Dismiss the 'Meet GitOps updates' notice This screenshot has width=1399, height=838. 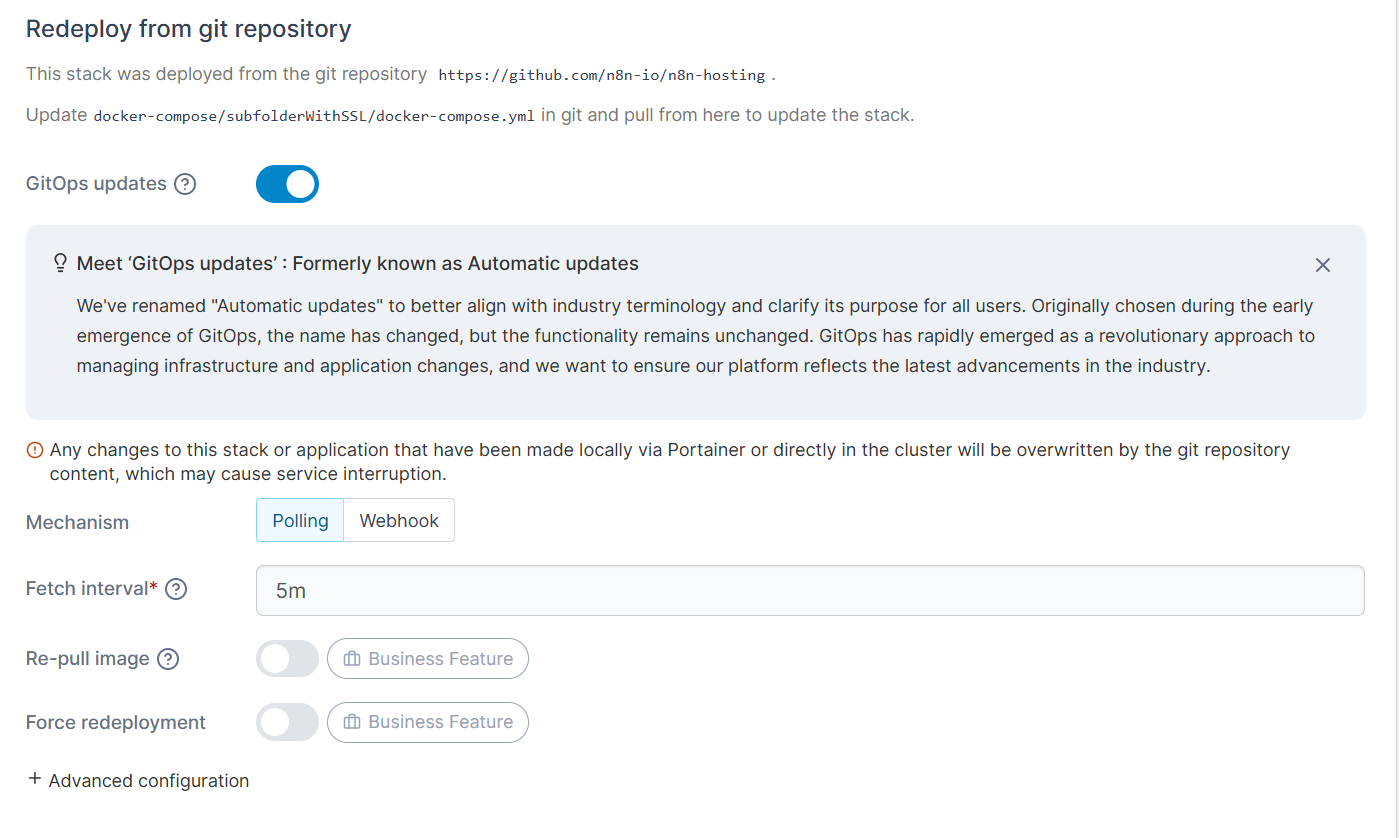click(x=1322, y=265)
